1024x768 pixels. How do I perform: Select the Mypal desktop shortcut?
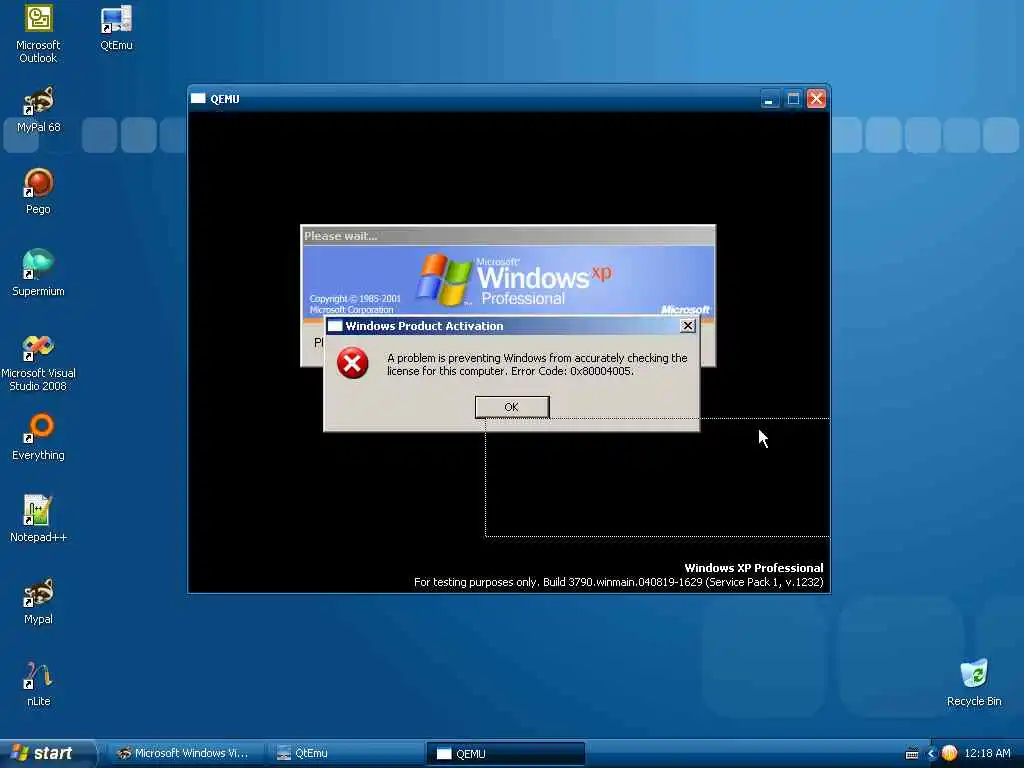click(39, 601)
